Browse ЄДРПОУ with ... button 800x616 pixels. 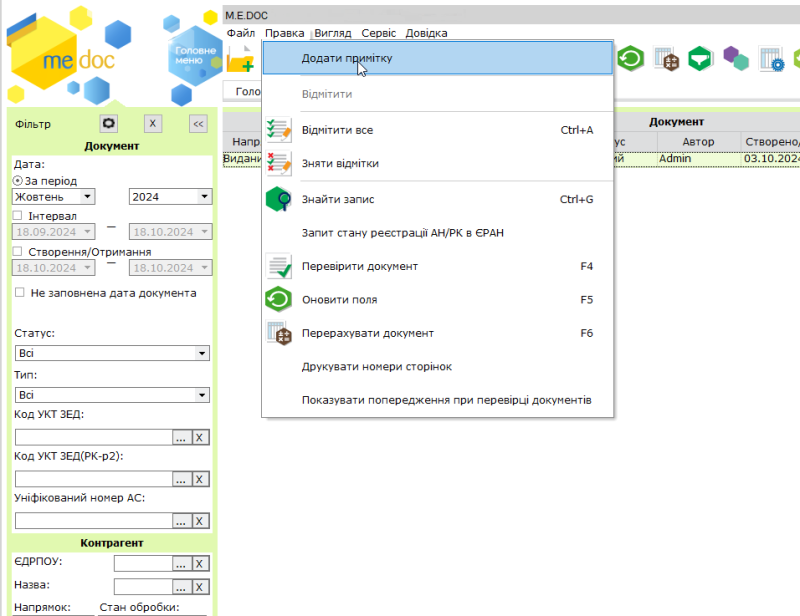[181, 563]
